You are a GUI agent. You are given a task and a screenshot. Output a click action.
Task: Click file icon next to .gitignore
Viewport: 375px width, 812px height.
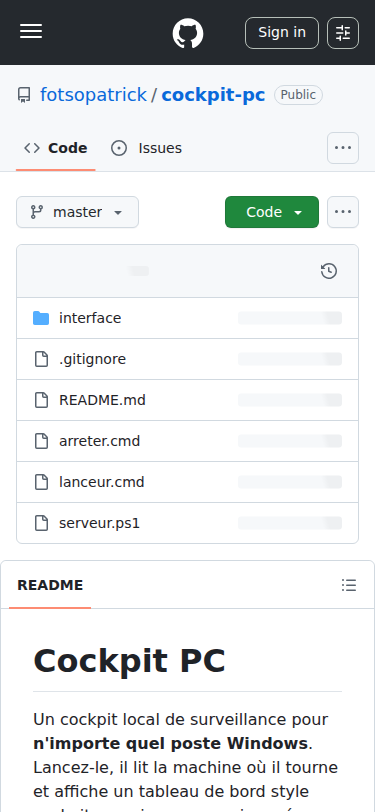[x=41, y=359]
